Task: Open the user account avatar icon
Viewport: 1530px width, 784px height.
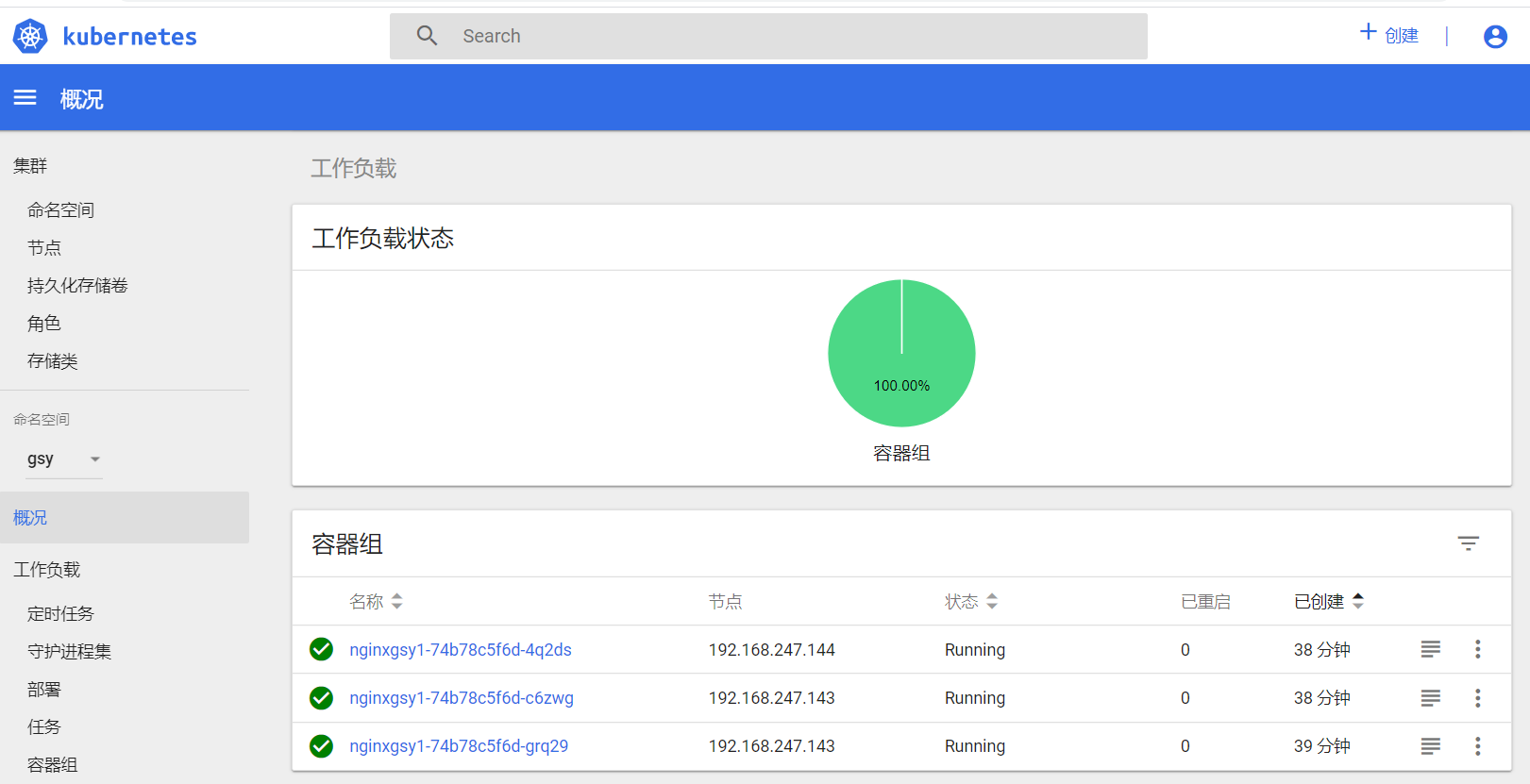Action: (1495, 37)
